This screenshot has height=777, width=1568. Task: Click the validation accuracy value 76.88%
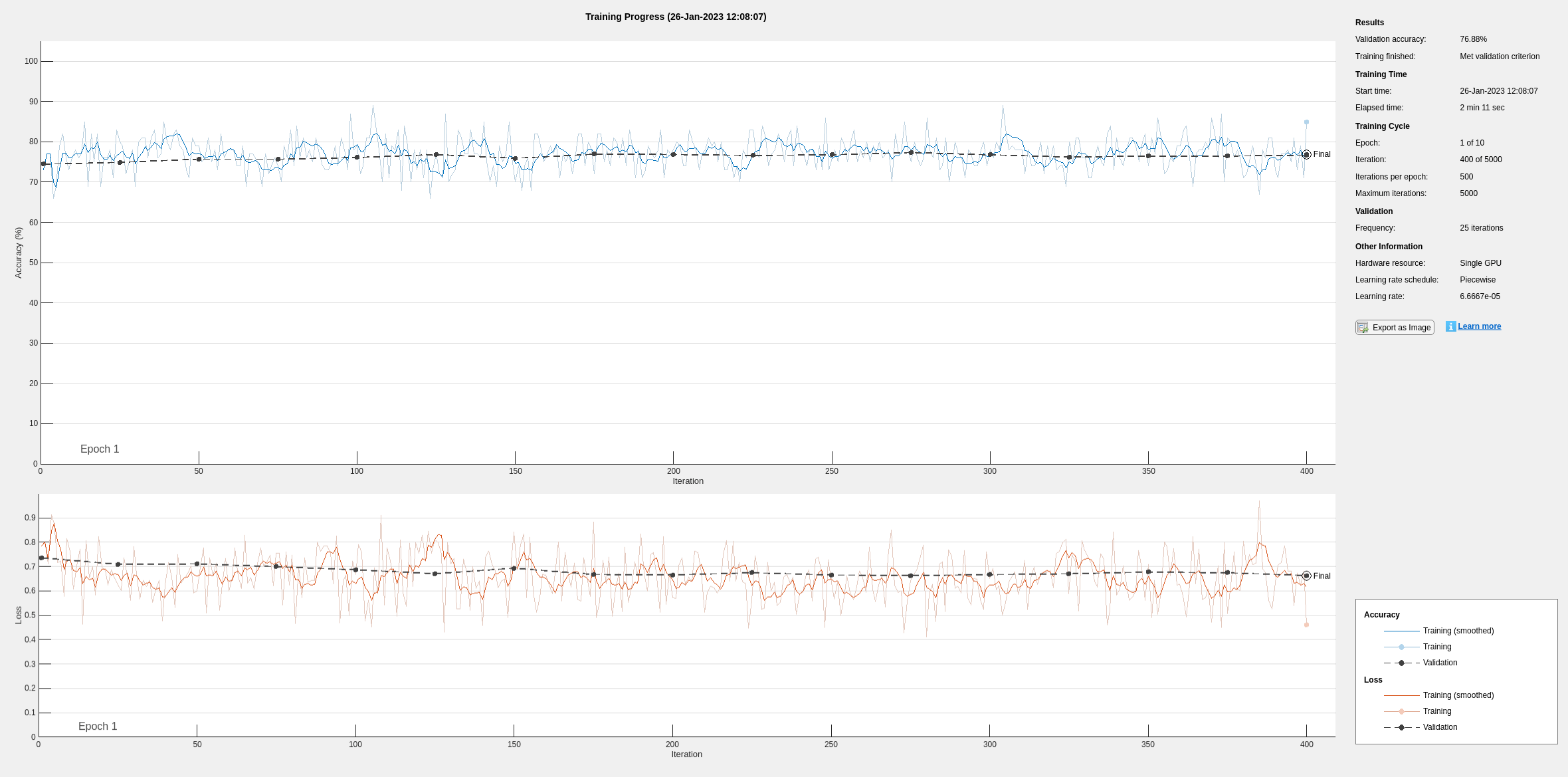tap(1473, 39)
